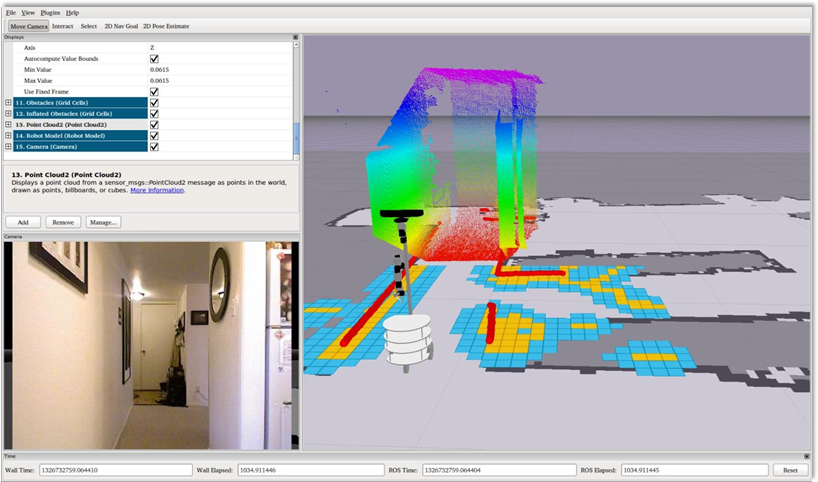Activate the 2D Nav Goal tool

pos(121,26)
